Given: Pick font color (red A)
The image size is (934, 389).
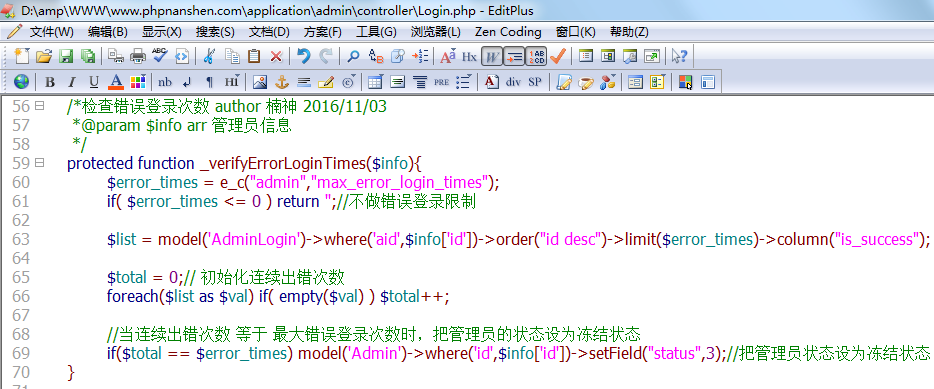Looking at the screenshot, I should (116, 82).
